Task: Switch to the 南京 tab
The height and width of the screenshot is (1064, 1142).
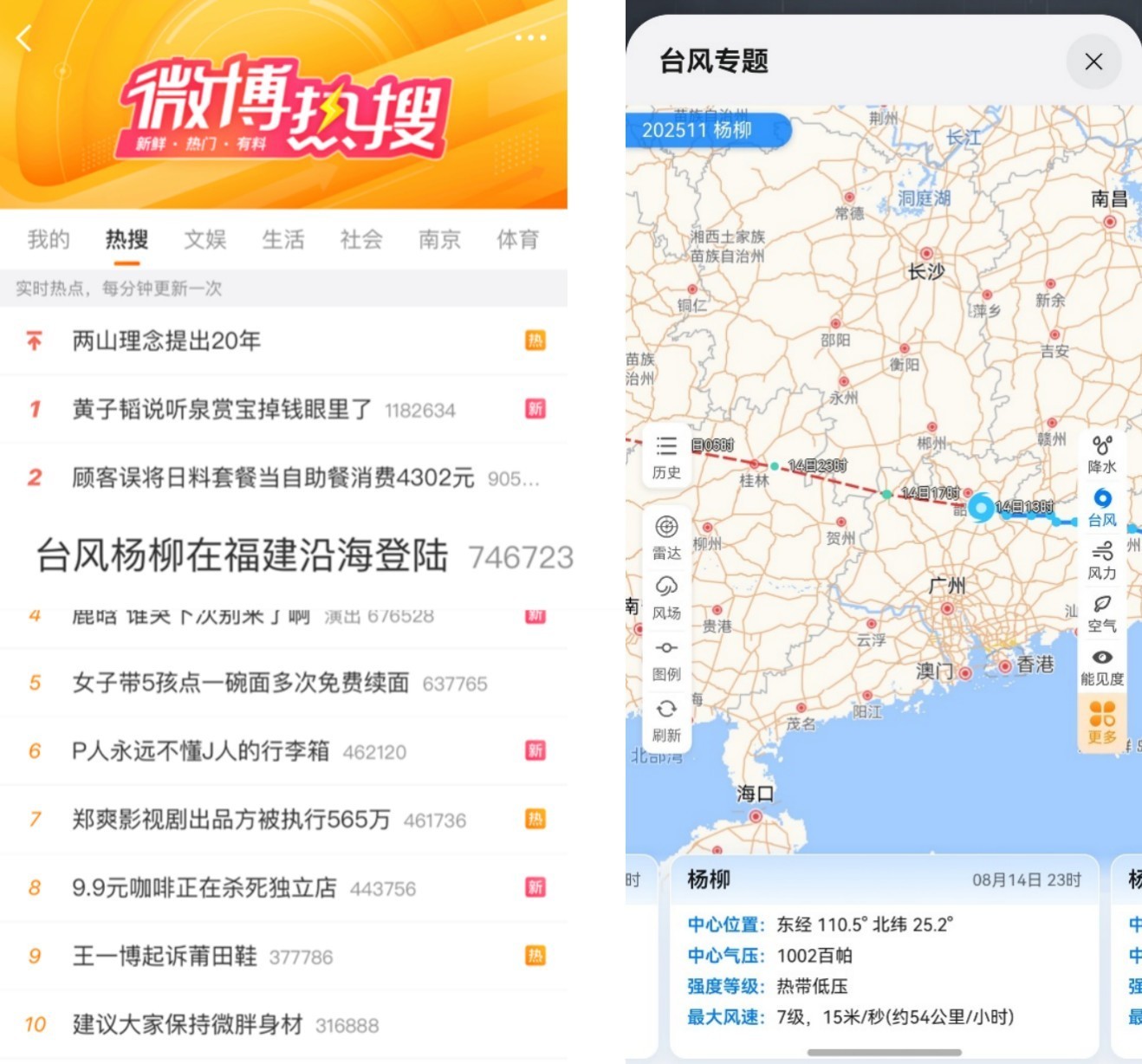Action: pyautogui.click(x=439, y=239)
